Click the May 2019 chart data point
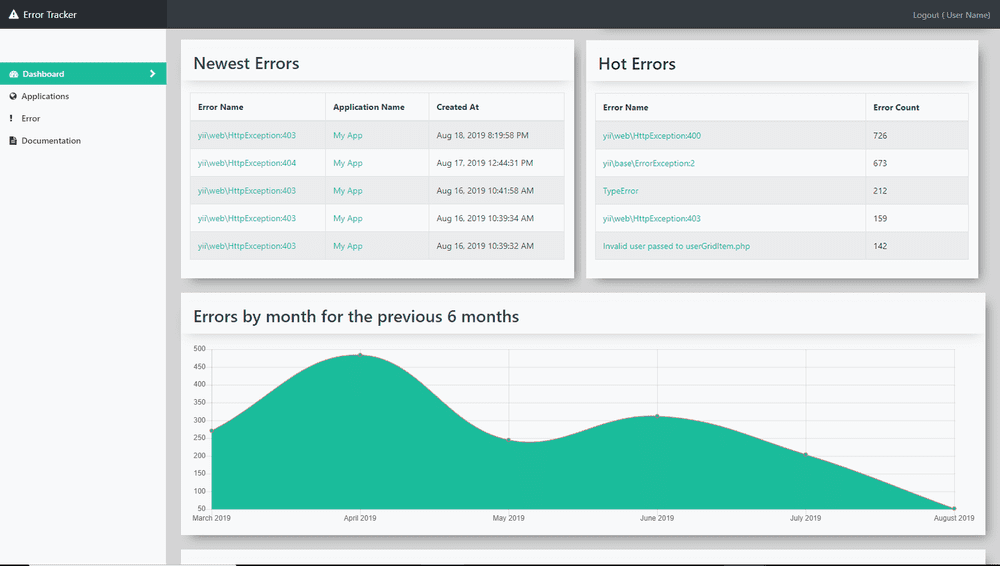The image size is (1000, 566). [508, 440]
